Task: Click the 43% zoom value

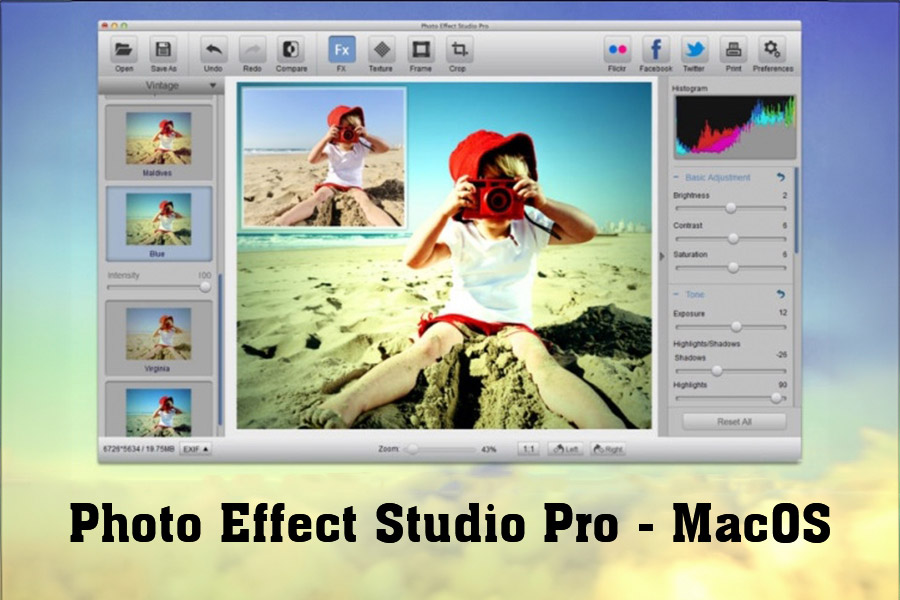Action: (488, 450)
